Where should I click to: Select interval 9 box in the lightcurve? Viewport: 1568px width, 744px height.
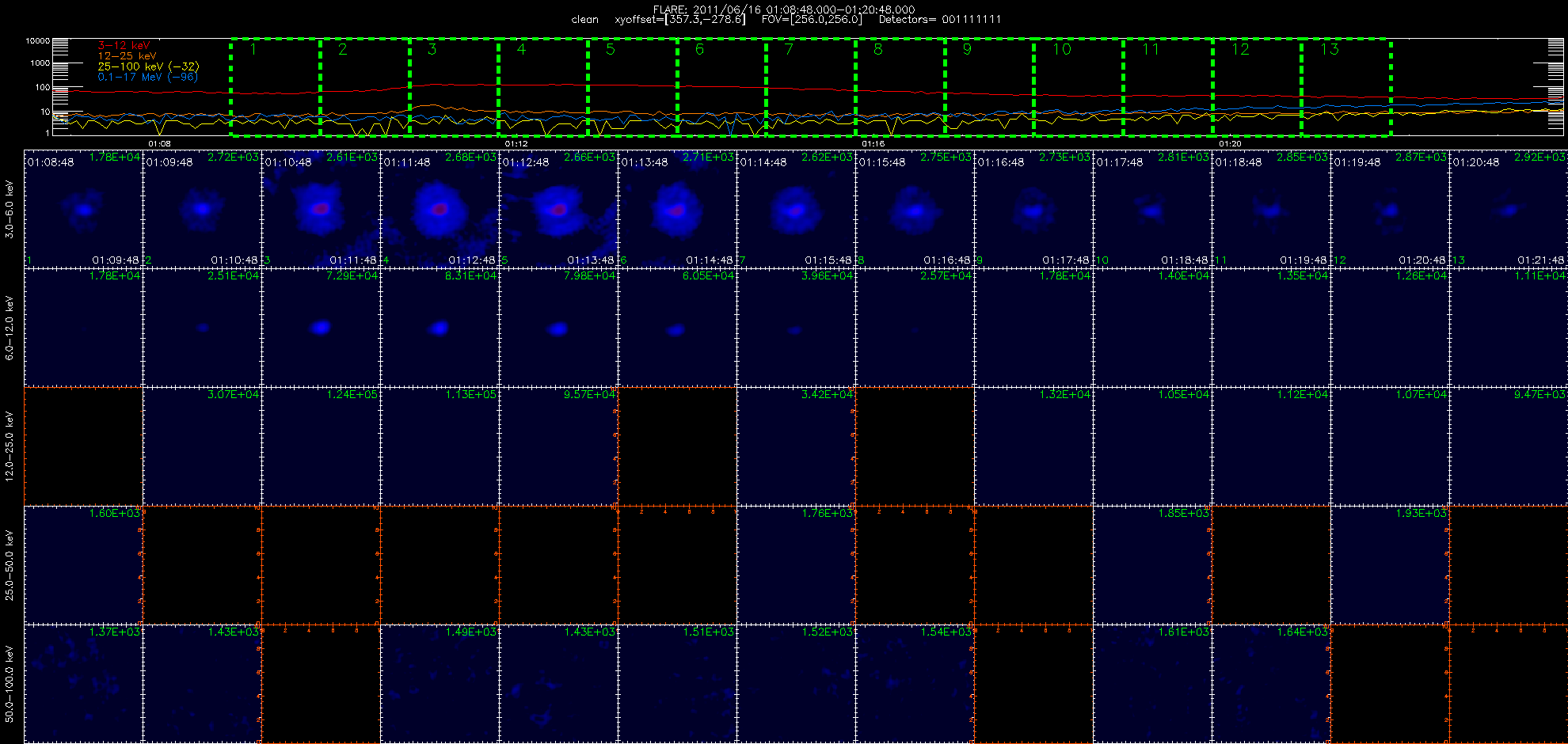(x=990, y=87)
